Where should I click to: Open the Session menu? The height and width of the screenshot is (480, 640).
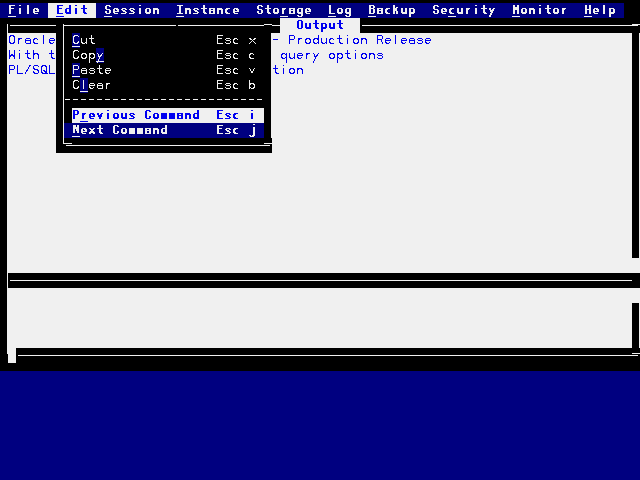coord(132,10)
